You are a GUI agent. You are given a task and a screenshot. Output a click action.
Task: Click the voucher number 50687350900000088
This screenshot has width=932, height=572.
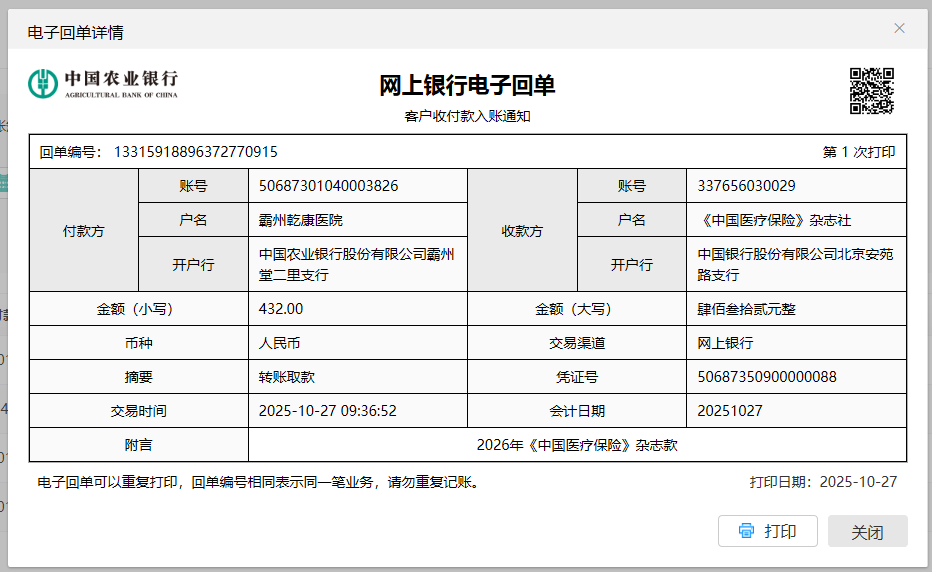(767, 377)
